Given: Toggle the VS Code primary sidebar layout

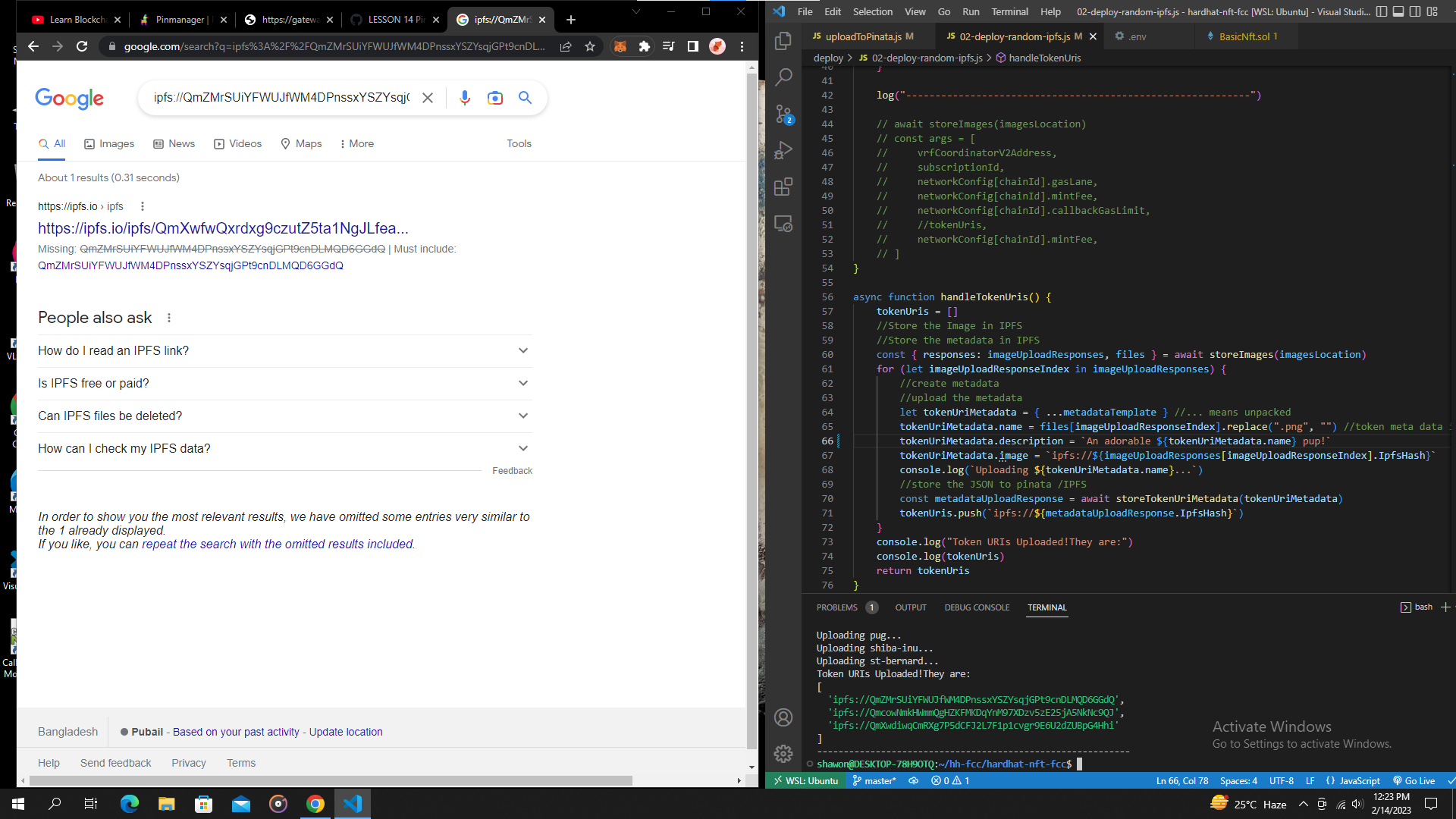Looking at the screenshot, I should point(1382,11).
